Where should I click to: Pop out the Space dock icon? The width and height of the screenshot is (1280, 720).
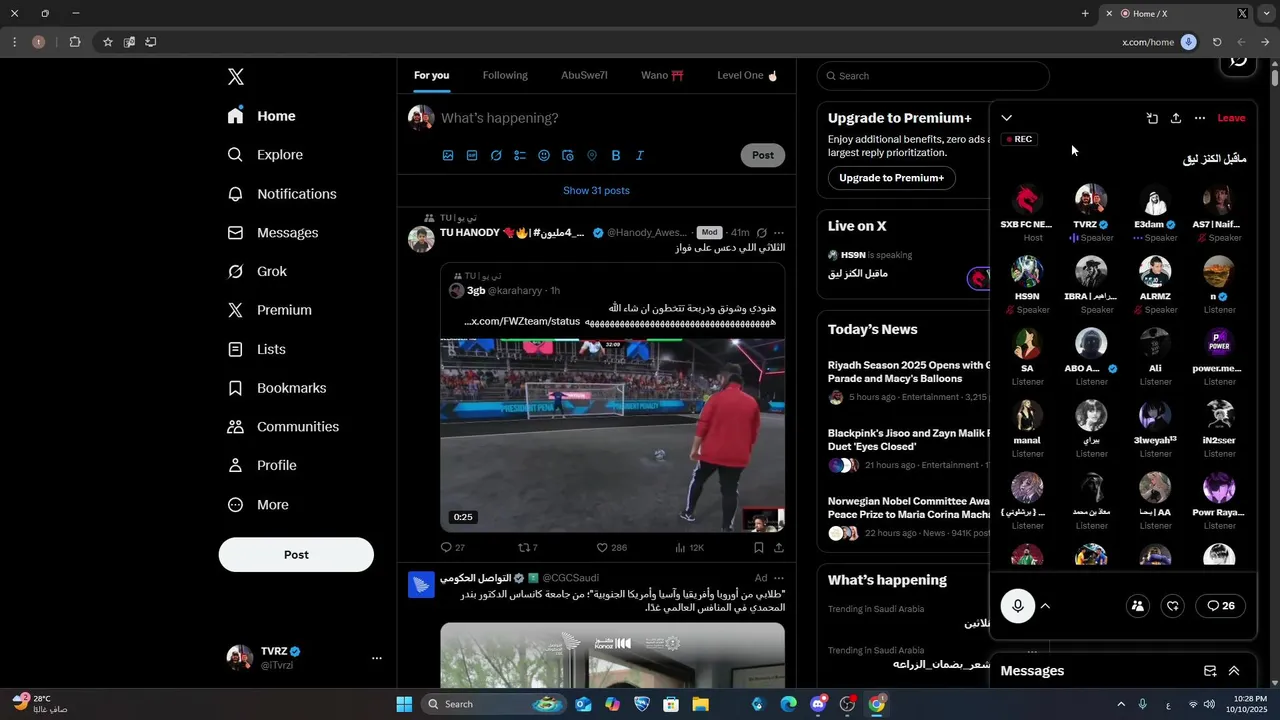click(x=1152, y=118)
